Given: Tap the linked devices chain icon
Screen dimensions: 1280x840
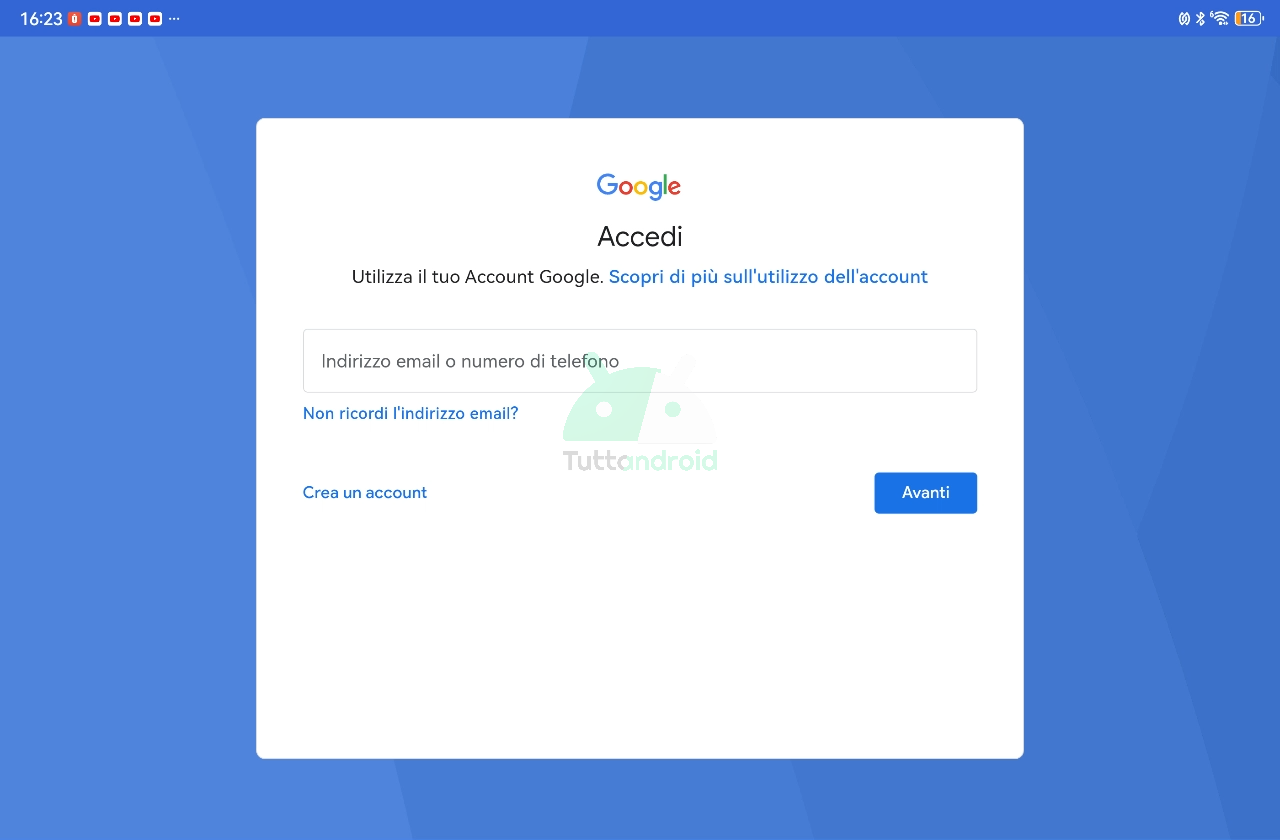Looking at the screenshot, I should click(x=1184, y=18).
